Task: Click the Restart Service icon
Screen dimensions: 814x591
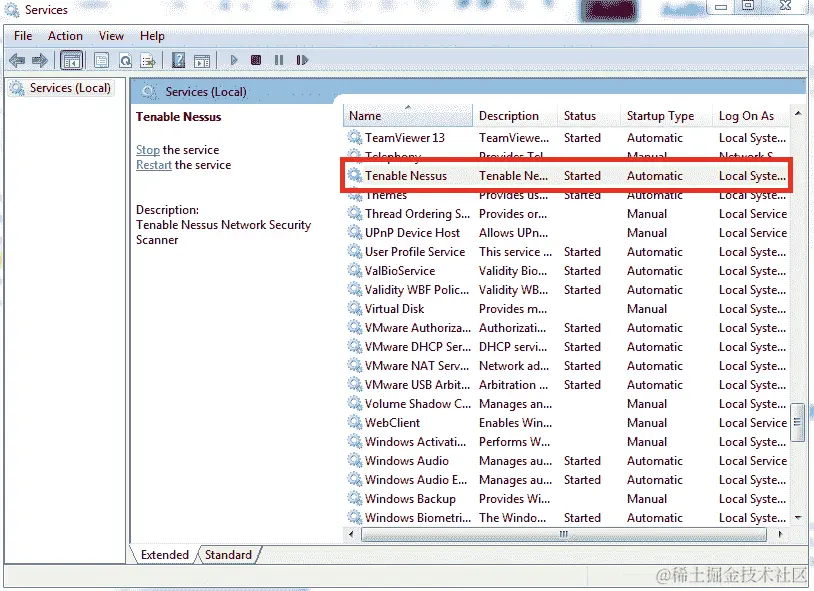Action: [302, 60]
